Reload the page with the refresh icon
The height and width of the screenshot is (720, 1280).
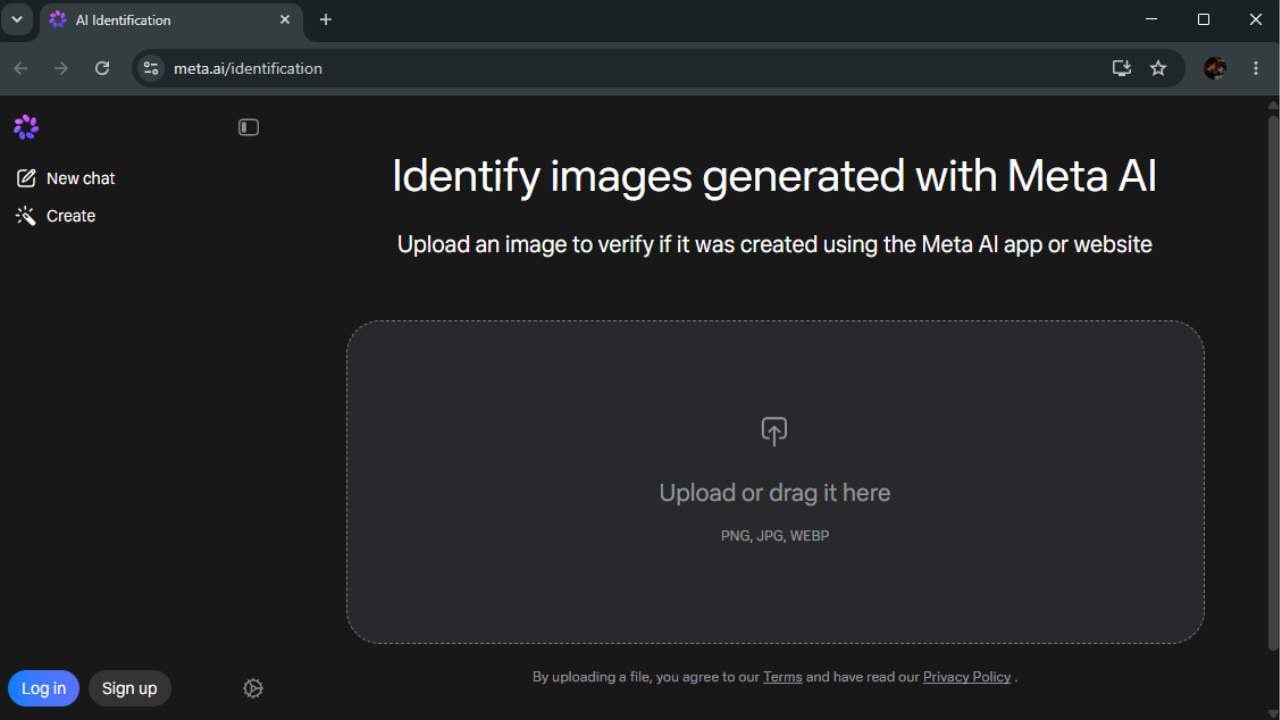pos(102,68)
